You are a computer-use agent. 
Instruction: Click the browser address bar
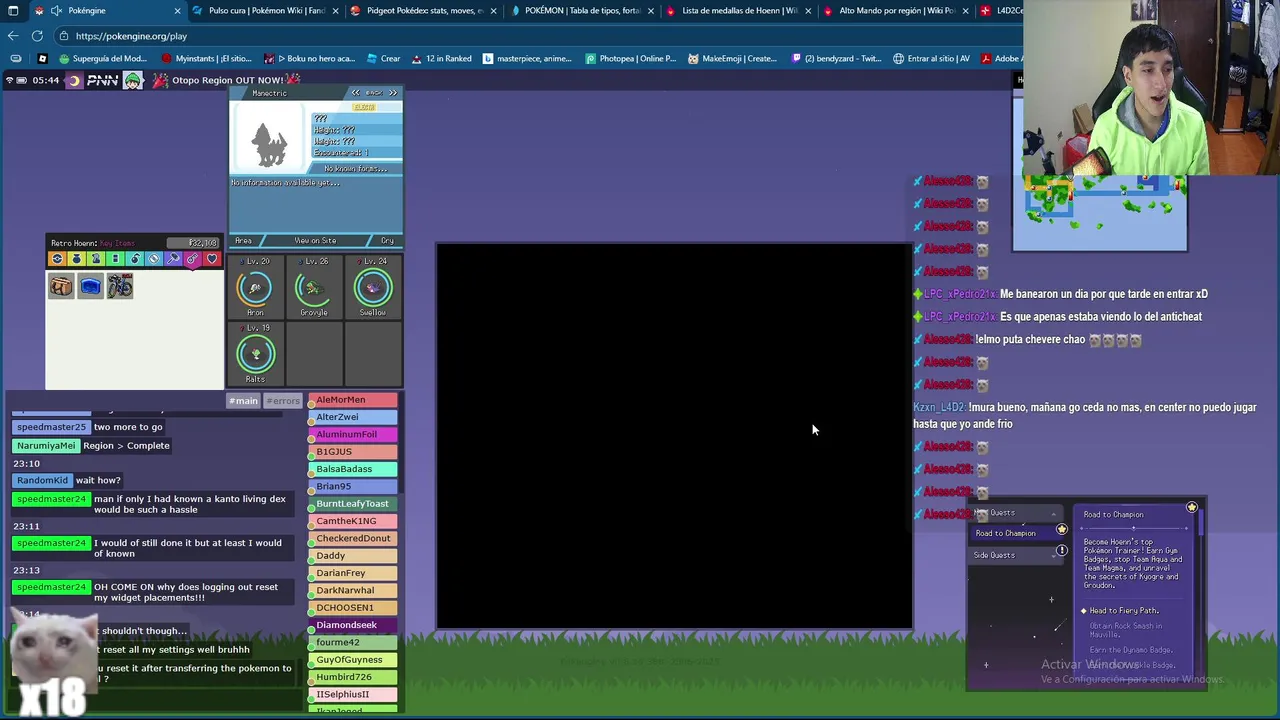pyautogui.click(x=540, y=36)
